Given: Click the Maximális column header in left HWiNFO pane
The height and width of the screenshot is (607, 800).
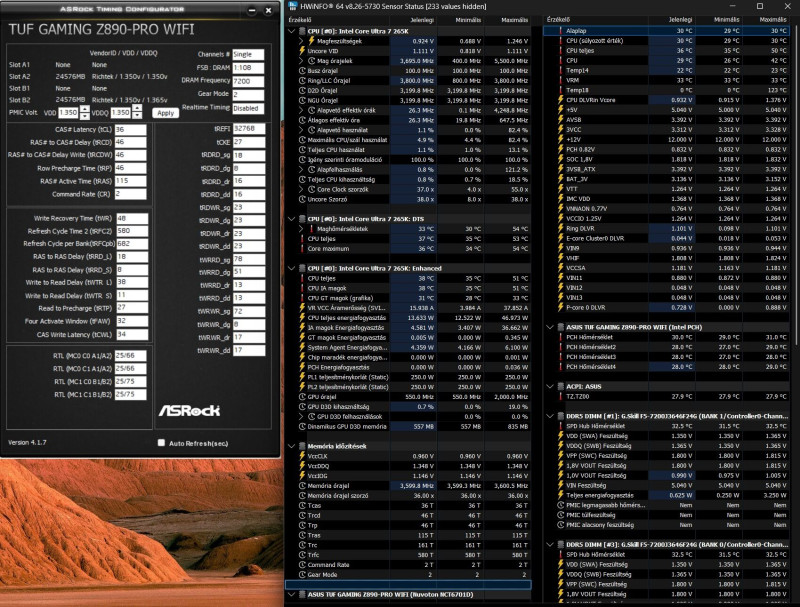Looking at the screenshot, I should tap(514, 20).
